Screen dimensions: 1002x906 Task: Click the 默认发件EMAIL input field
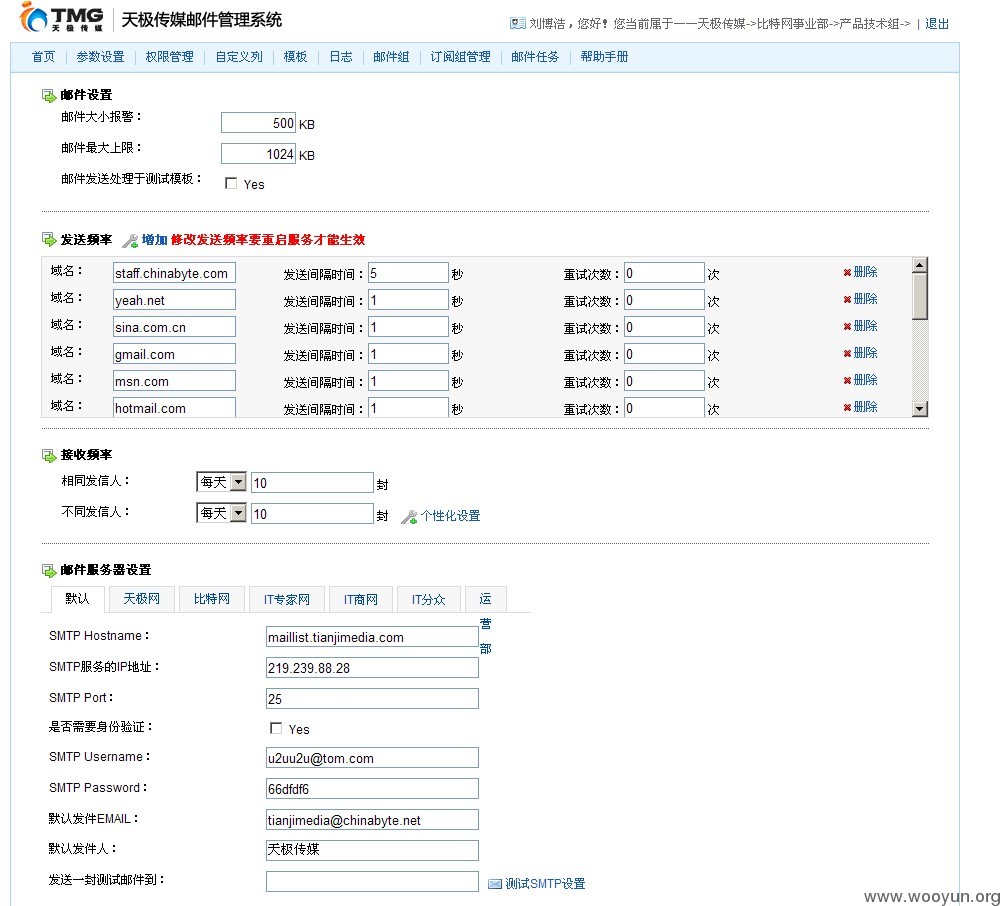(x=372, y=820)
